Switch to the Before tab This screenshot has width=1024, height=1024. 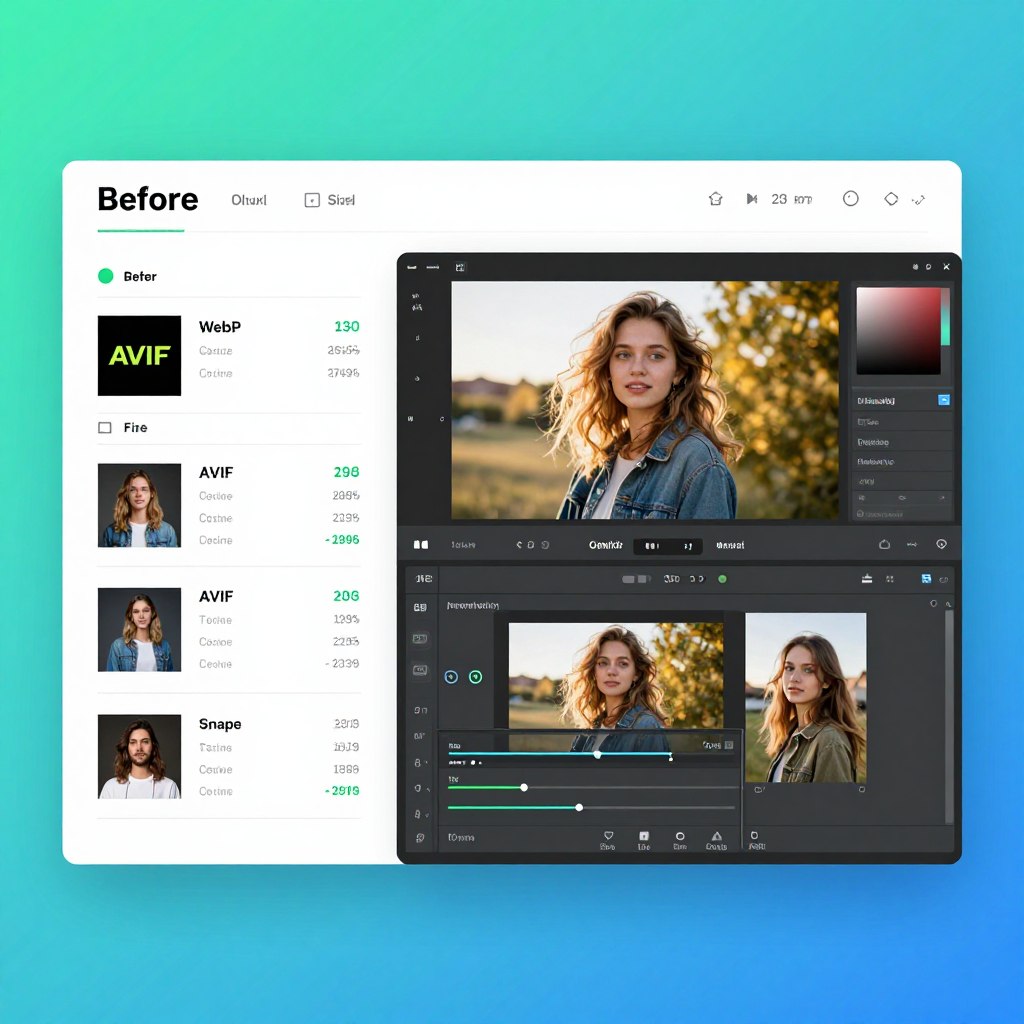[x=148, y=199]
